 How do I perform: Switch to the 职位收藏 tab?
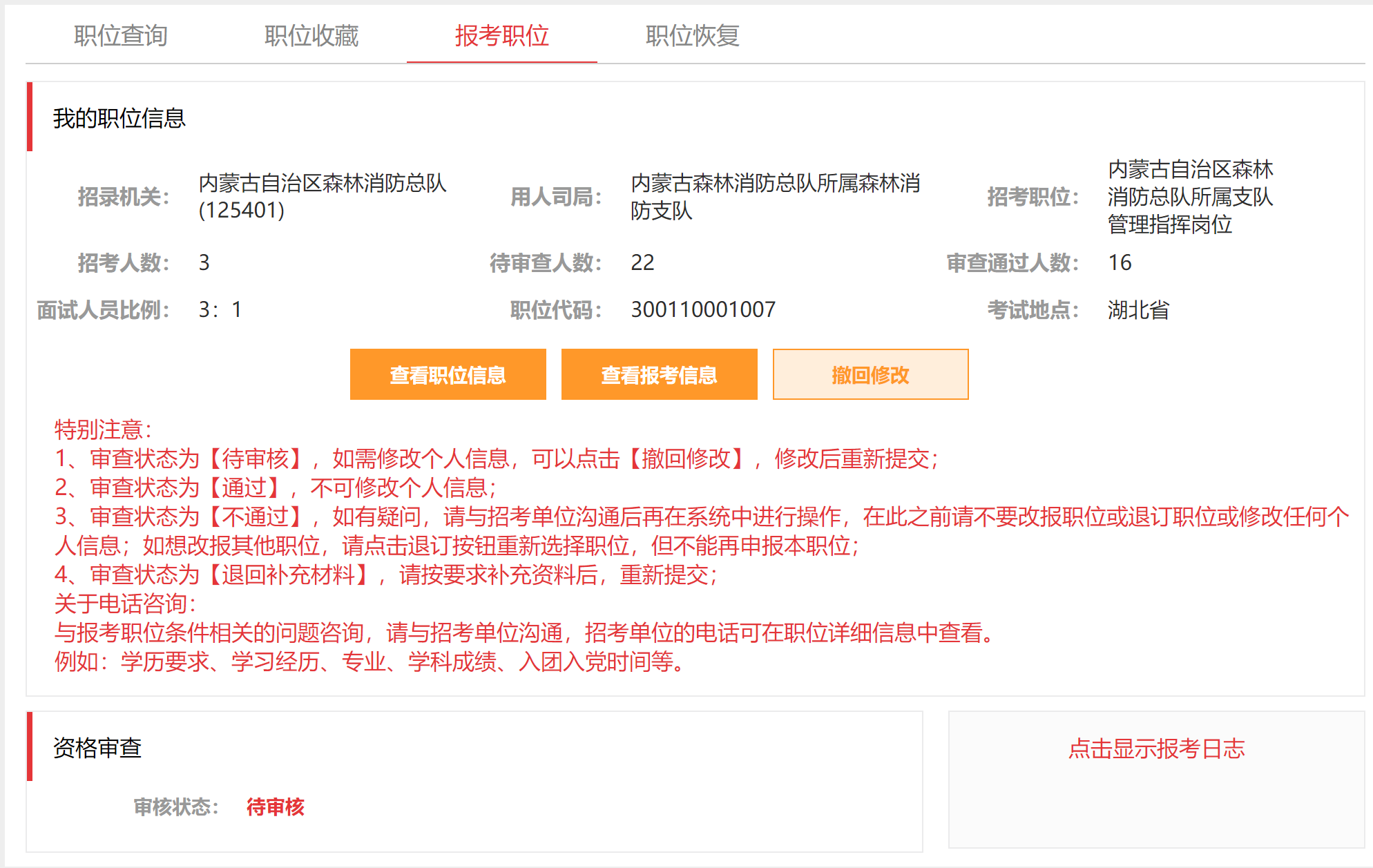311,36
